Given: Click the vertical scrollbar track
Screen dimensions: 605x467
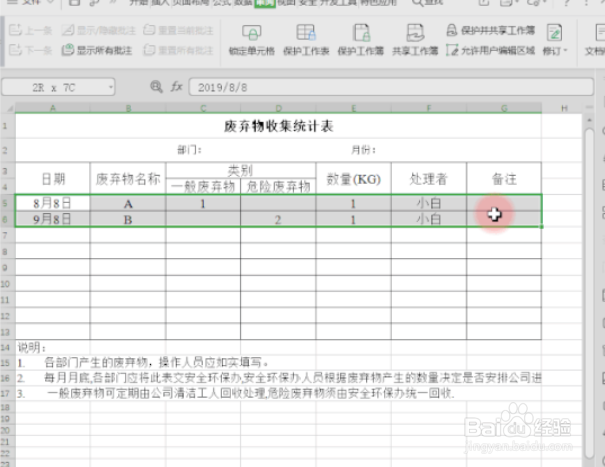Looking at the screenshot, I should tap(589, 293).
